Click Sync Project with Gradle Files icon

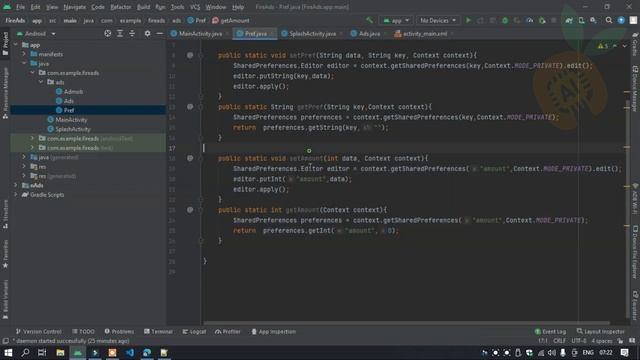(x=569, y=20)
